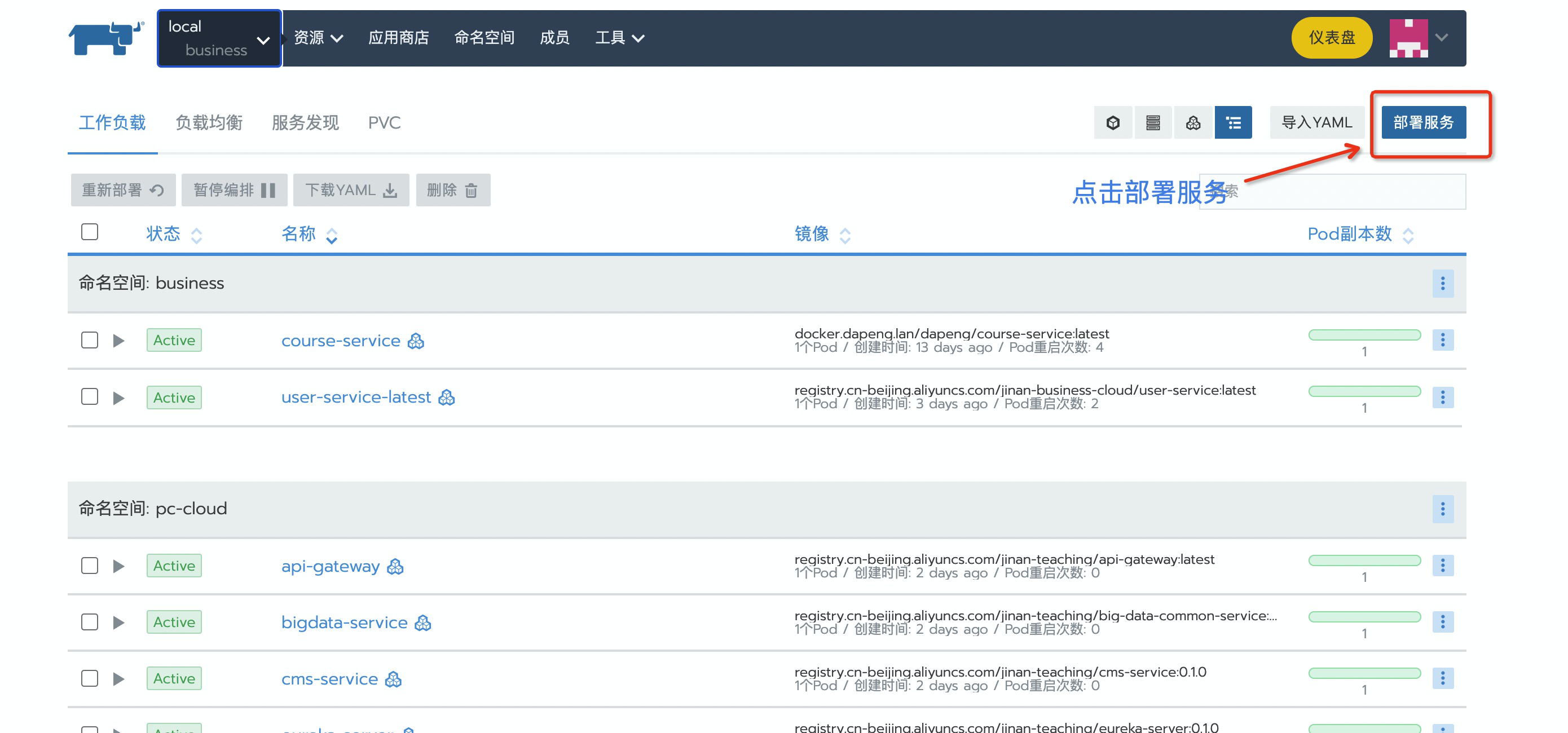Select the bigdata-service row checkbox
The height and width of the screenshot is (733, 1568).
[x=90, y=622]
